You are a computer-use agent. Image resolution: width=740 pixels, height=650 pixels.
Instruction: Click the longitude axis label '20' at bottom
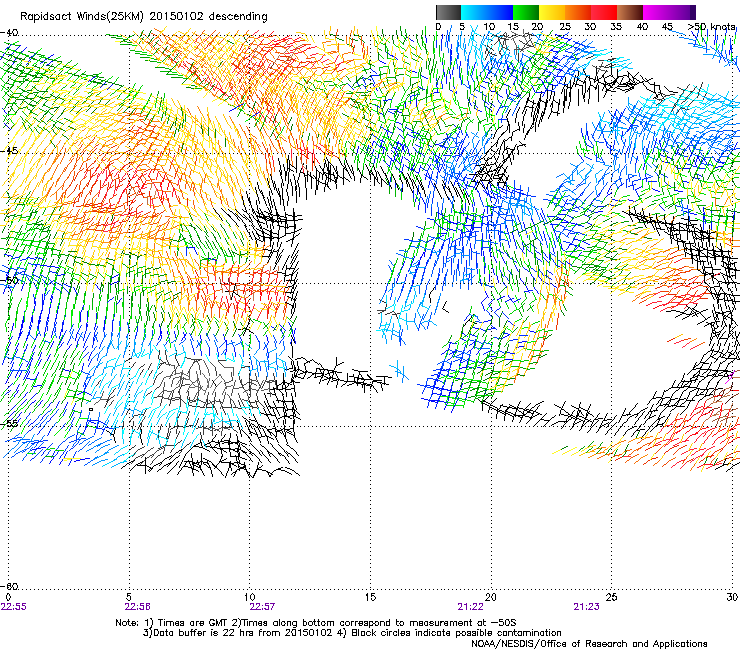click(491, 597)
